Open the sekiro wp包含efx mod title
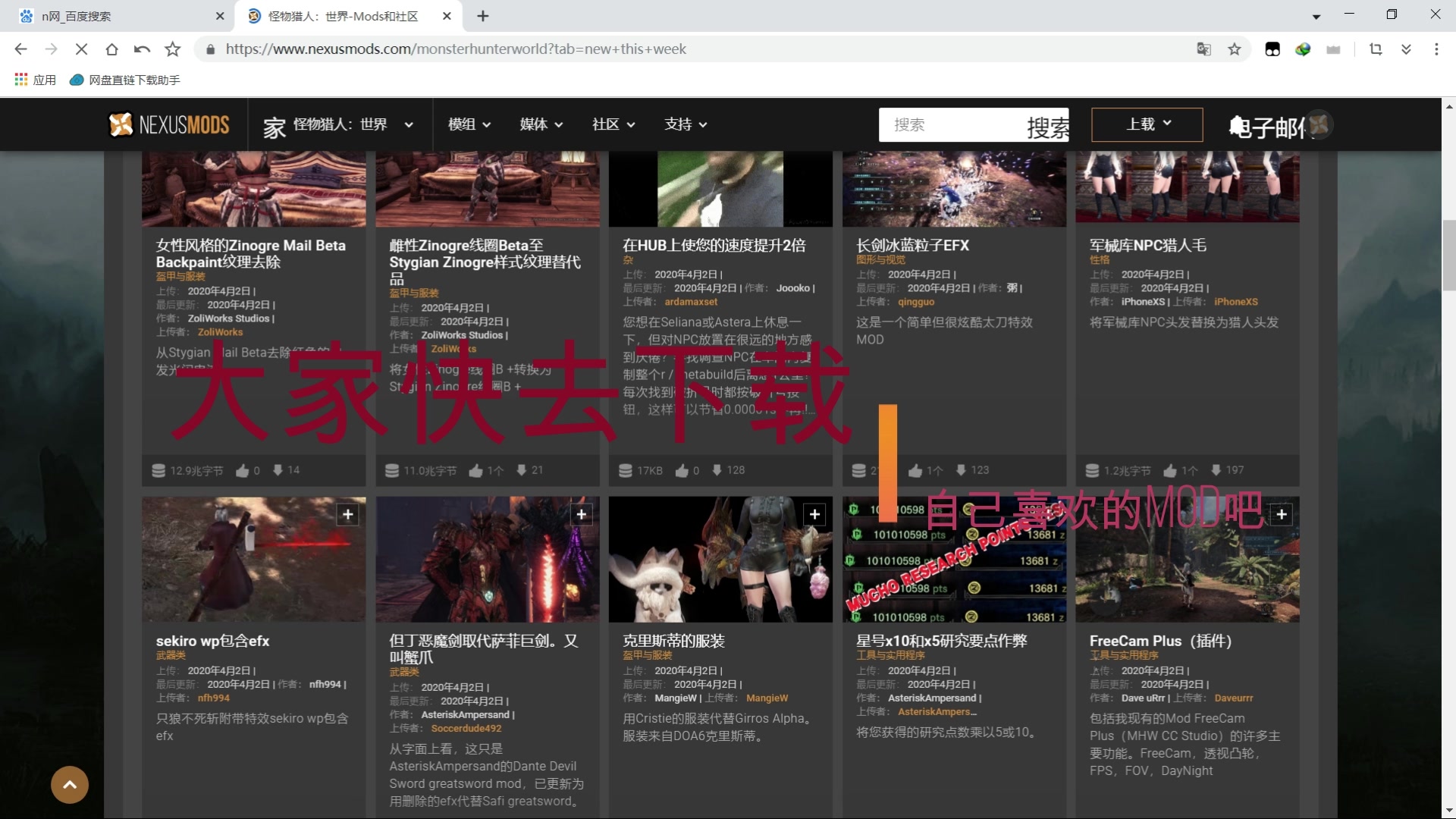 (x=212, y=641)
